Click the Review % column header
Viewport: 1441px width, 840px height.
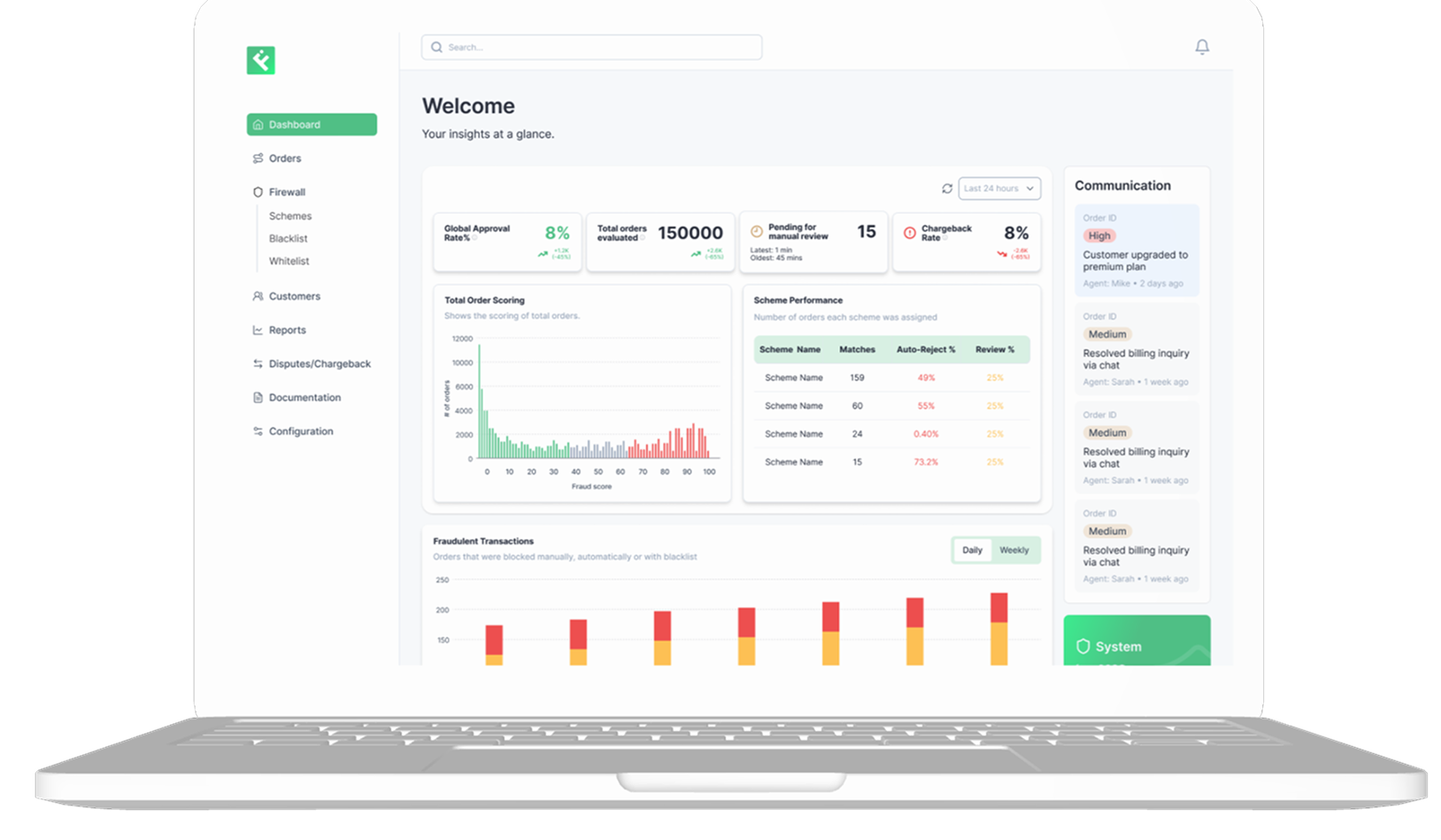click(995, 350)
